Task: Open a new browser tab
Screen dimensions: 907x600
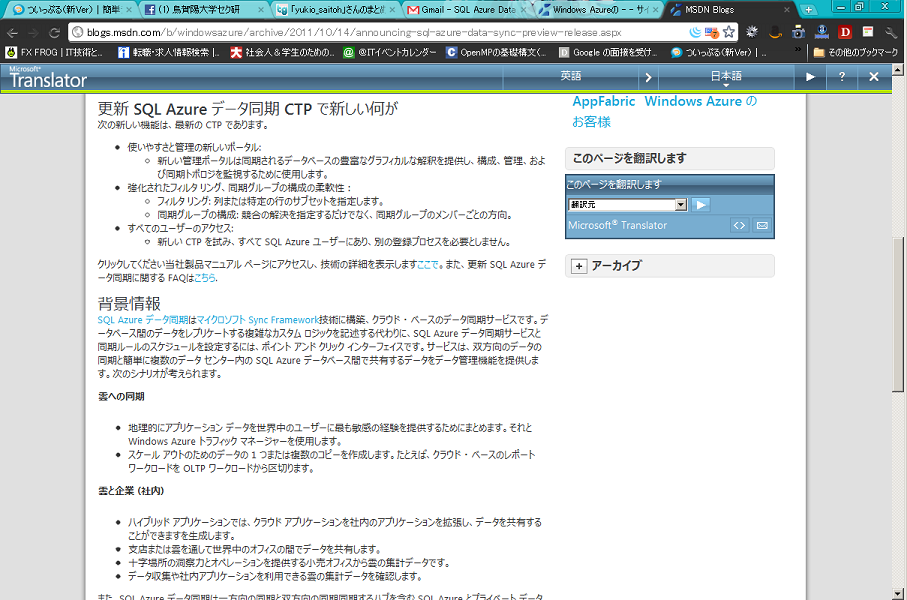Action: click(810, 10)
